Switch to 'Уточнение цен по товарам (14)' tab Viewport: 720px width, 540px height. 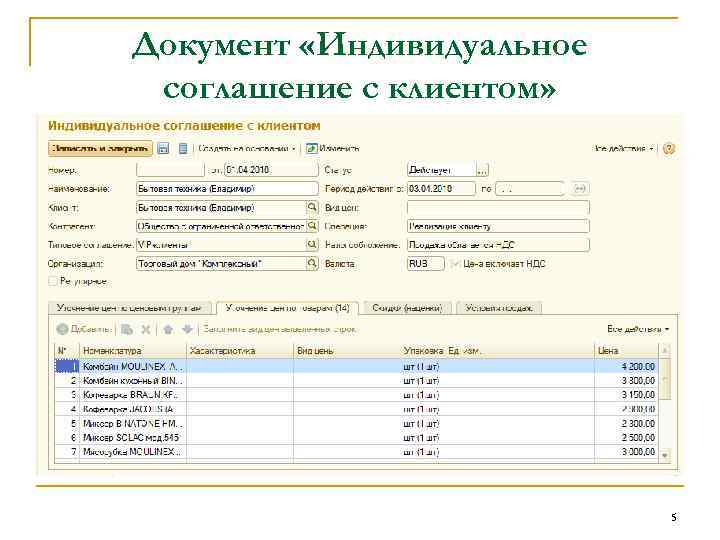287,308
